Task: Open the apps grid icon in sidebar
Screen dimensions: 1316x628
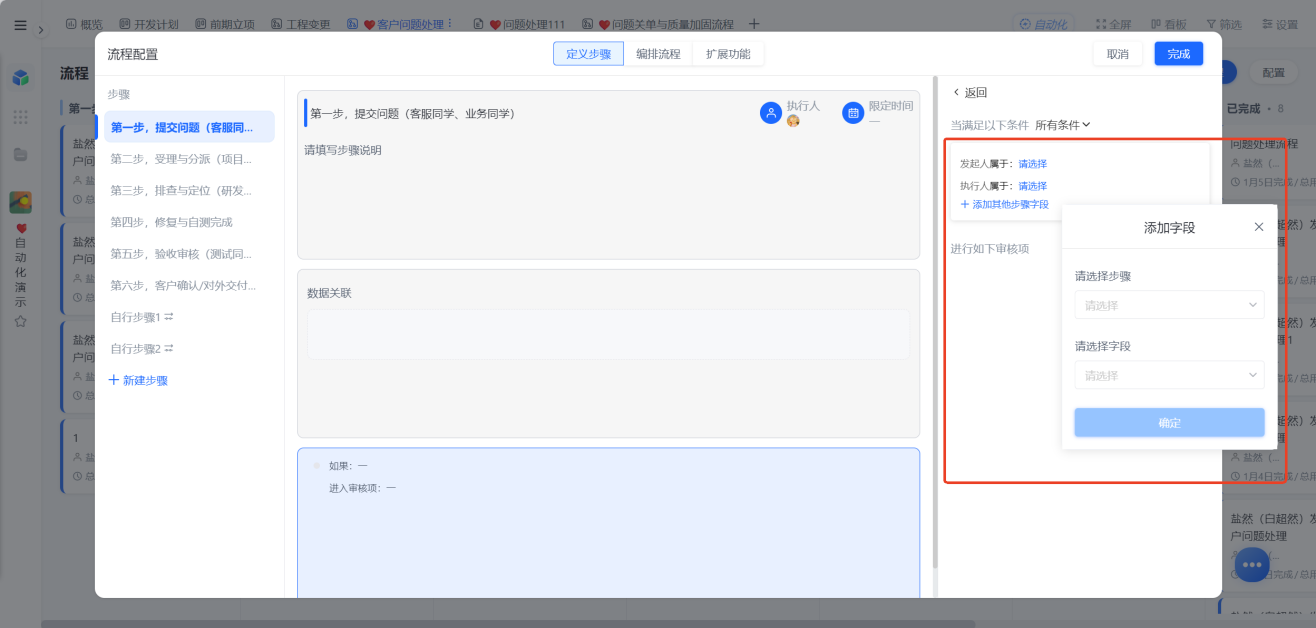Action: tap(20, 117)
